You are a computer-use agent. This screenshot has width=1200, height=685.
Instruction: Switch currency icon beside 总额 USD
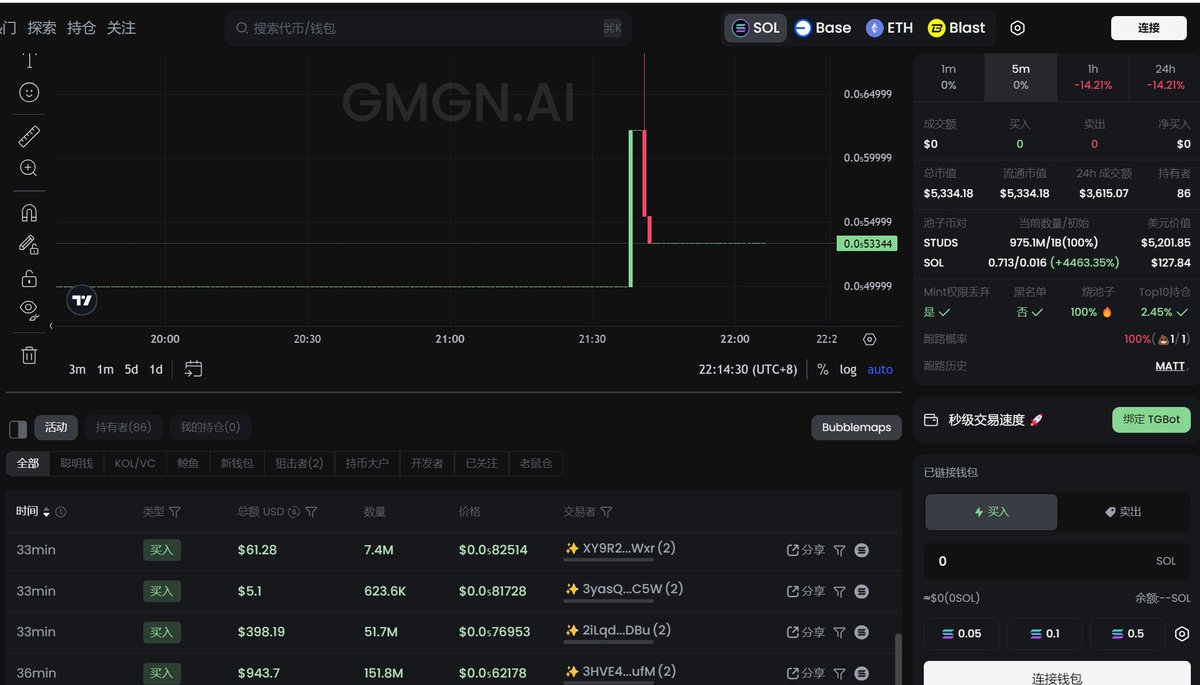pyautogui.click(x=294, y=512)
